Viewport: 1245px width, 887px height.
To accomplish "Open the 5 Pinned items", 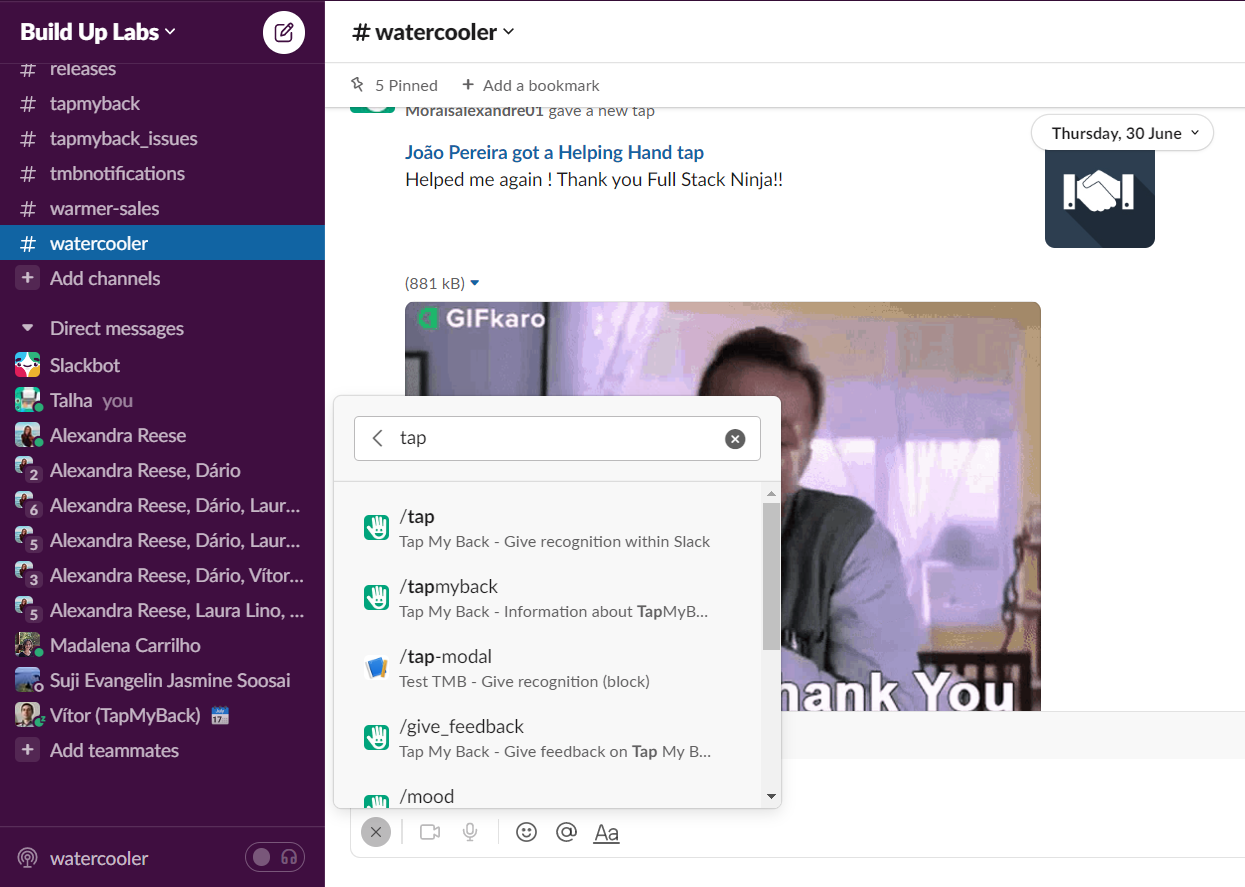I will pos(394,85).
